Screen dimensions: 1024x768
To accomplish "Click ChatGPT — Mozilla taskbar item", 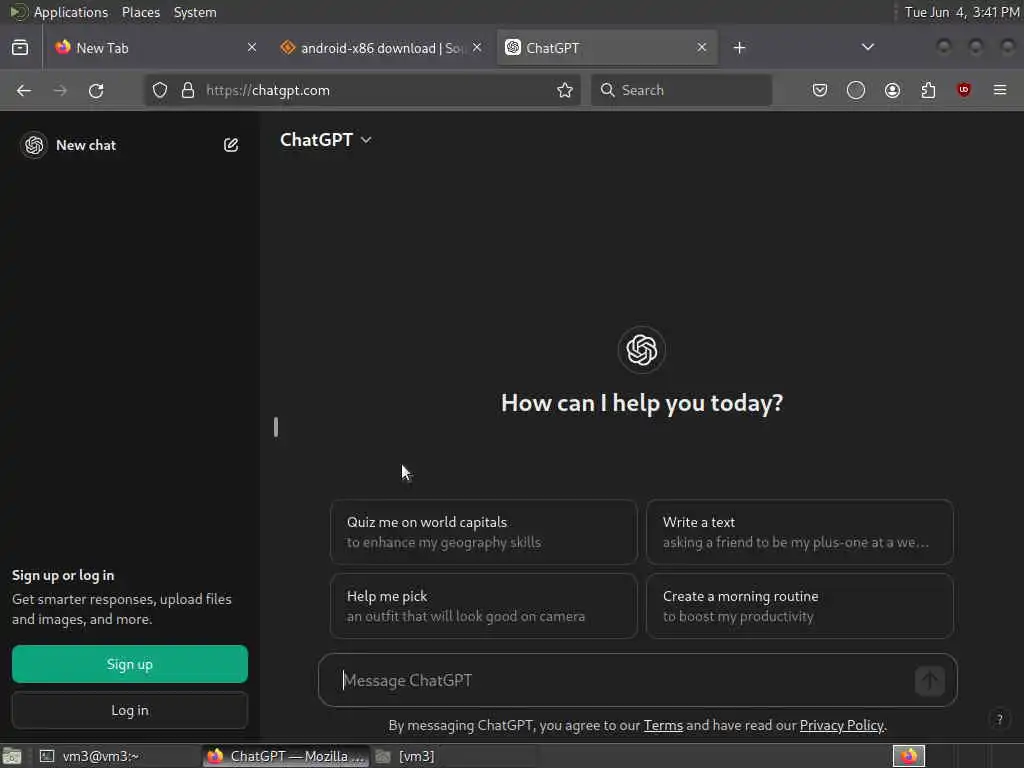I will [286, 756].
